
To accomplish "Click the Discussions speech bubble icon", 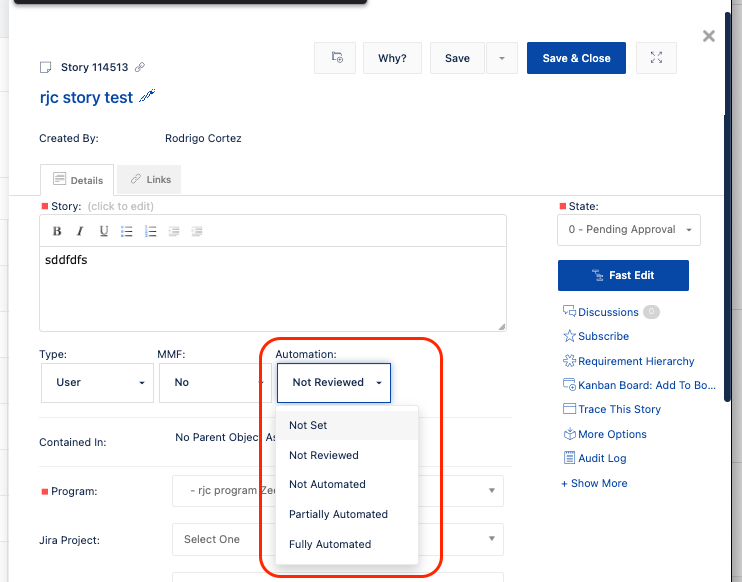I will [569, 311].
